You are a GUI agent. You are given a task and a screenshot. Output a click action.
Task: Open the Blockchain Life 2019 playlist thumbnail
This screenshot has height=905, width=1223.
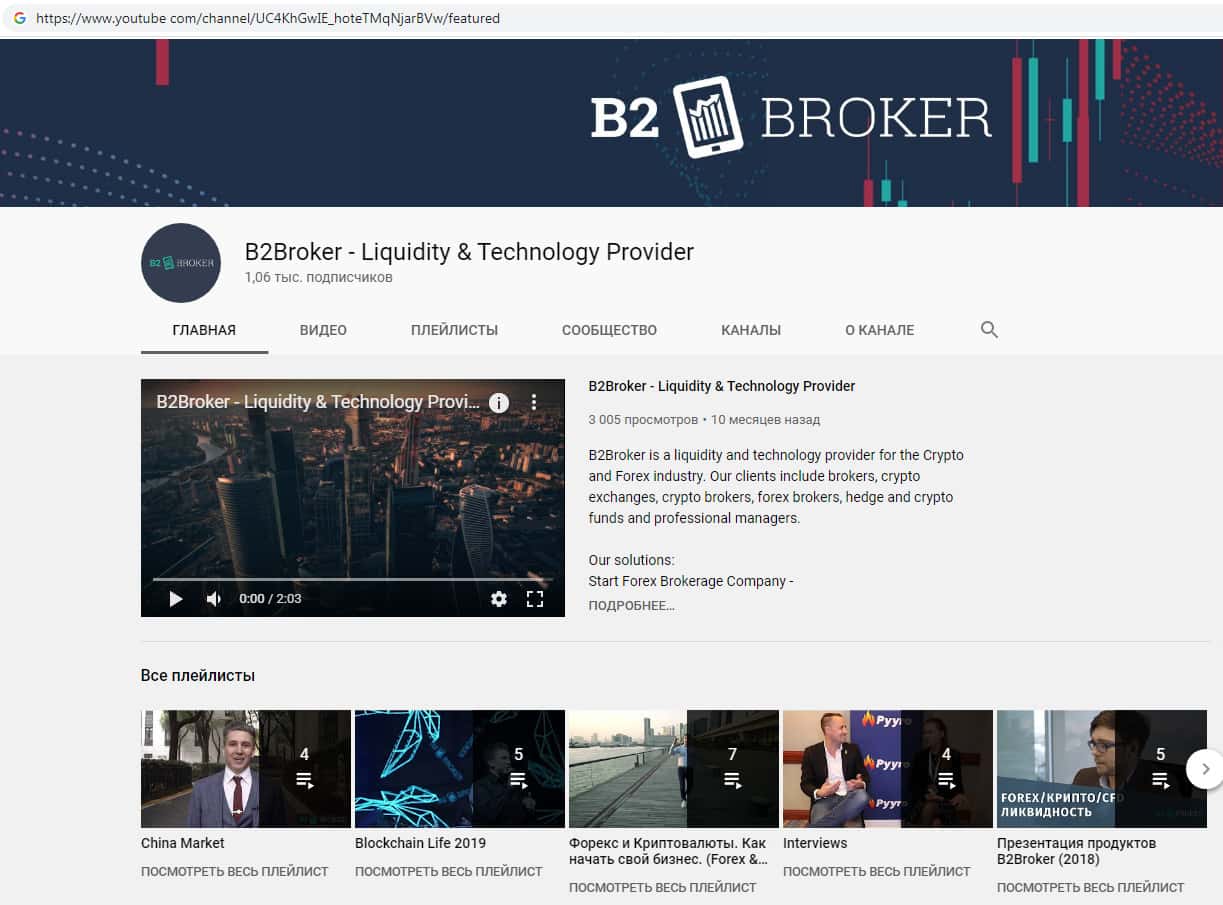(460, 769)
